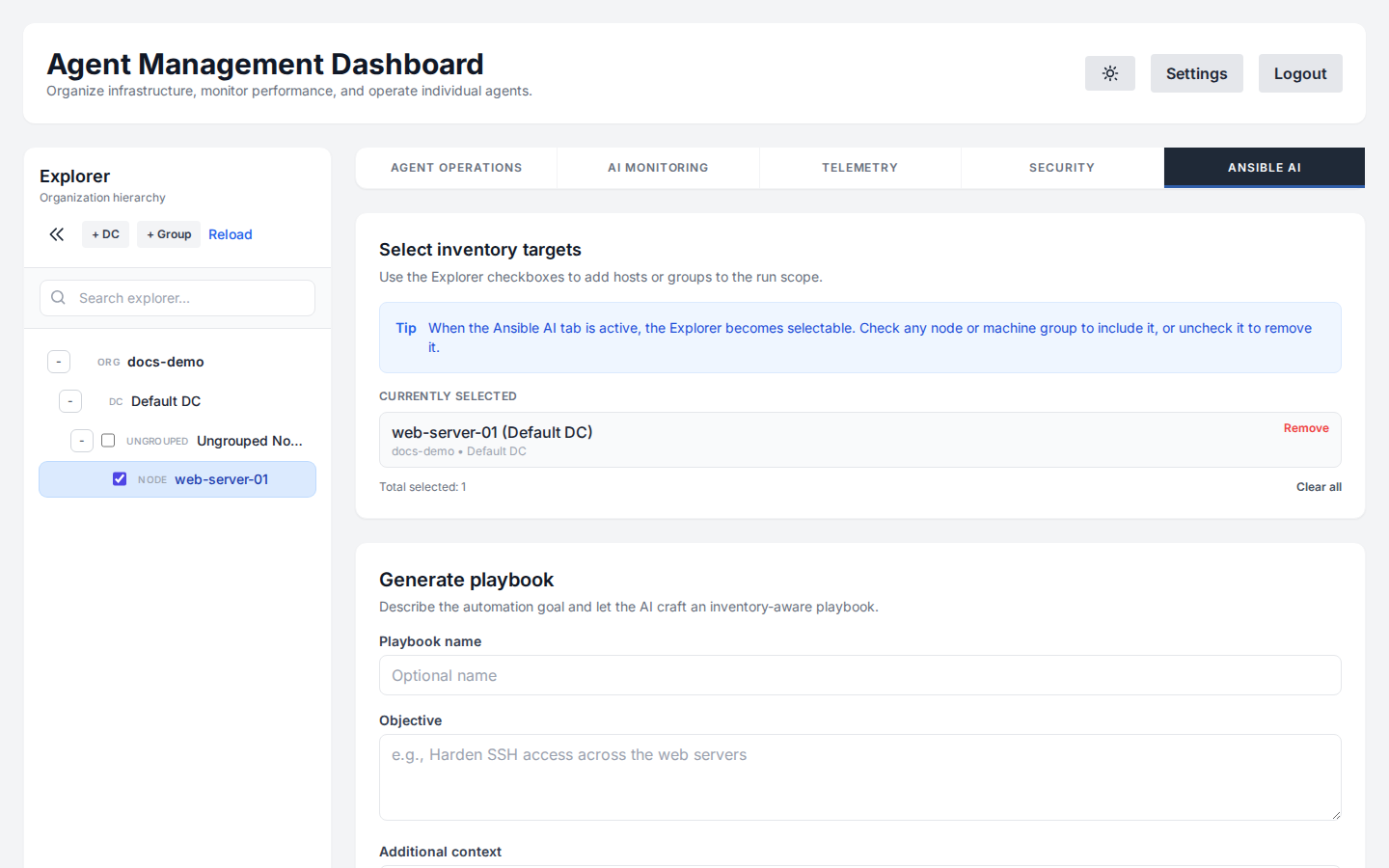This screenshot has width=1389, height=868.
Task: Switch to the Telemetry tab
Action: point(859,167)
